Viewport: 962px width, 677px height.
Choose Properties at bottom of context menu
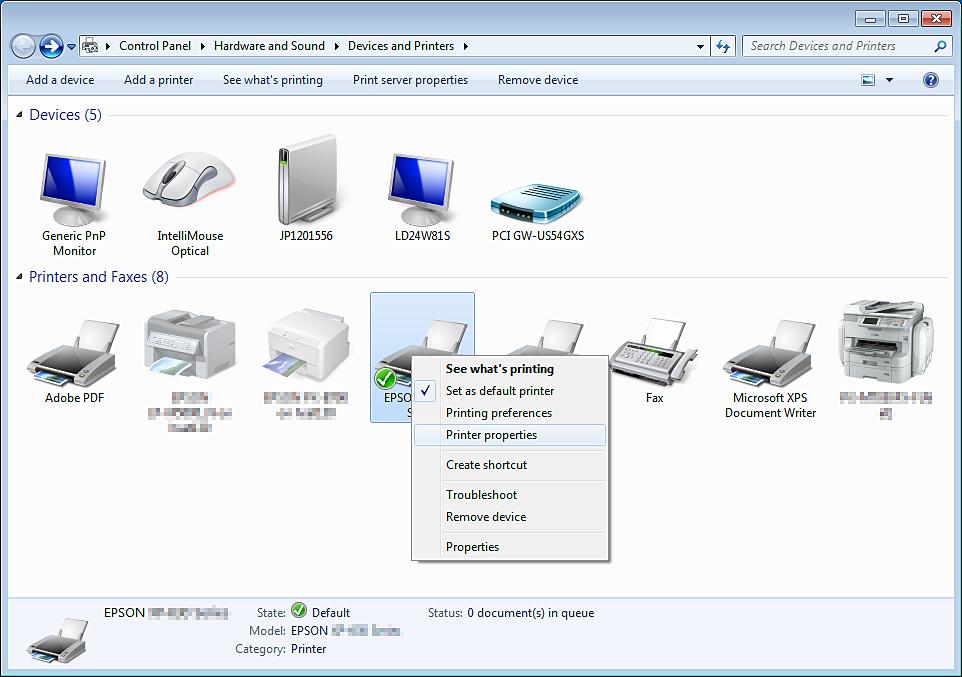click(510, 547)
